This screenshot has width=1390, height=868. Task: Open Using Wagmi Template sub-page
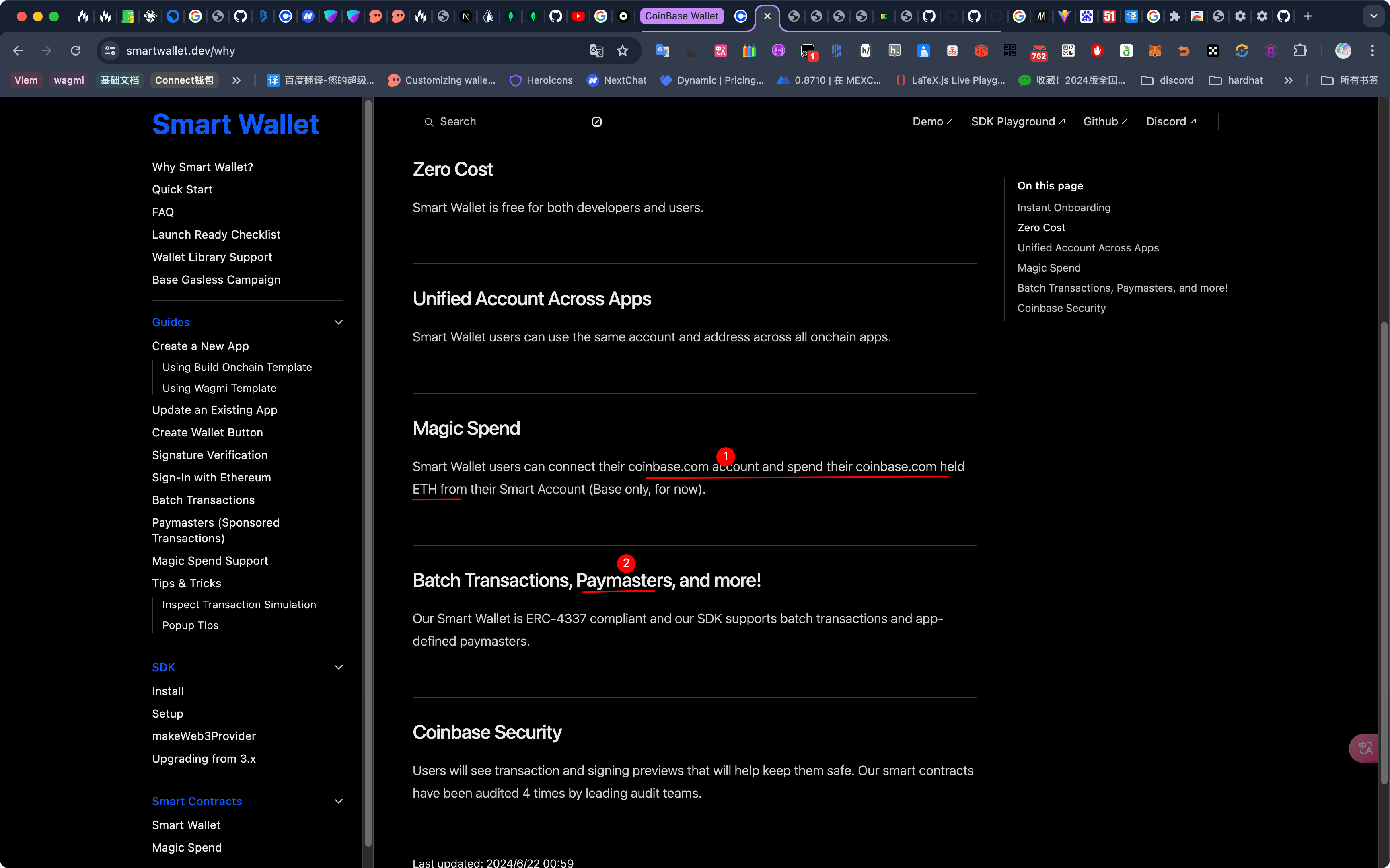pyautogui.click(x=219, y=388)
